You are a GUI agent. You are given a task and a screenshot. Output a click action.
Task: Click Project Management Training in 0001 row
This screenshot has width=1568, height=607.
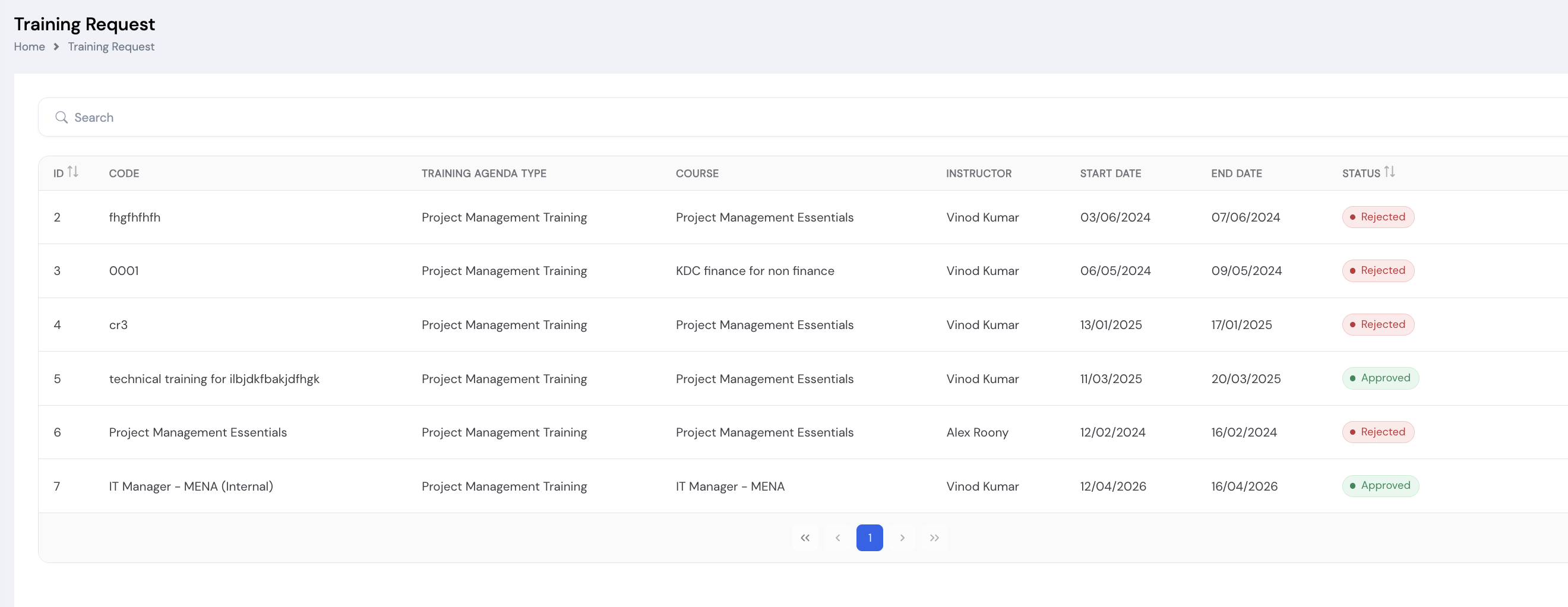click(504, 271)
